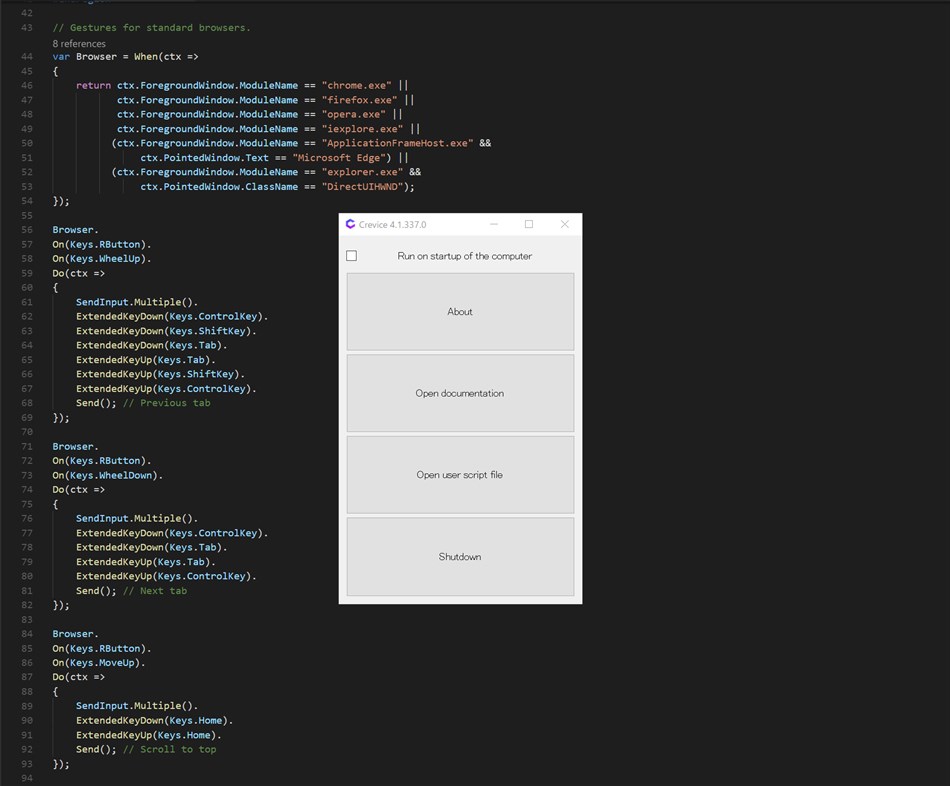The image size is (950, 786).
Task: Click the '8 references' code lens link
Action: [79, 44]
